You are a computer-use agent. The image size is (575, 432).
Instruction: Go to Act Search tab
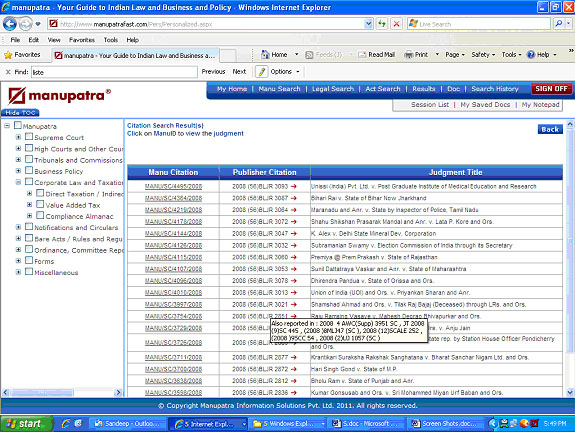click(x=383, y=89)
